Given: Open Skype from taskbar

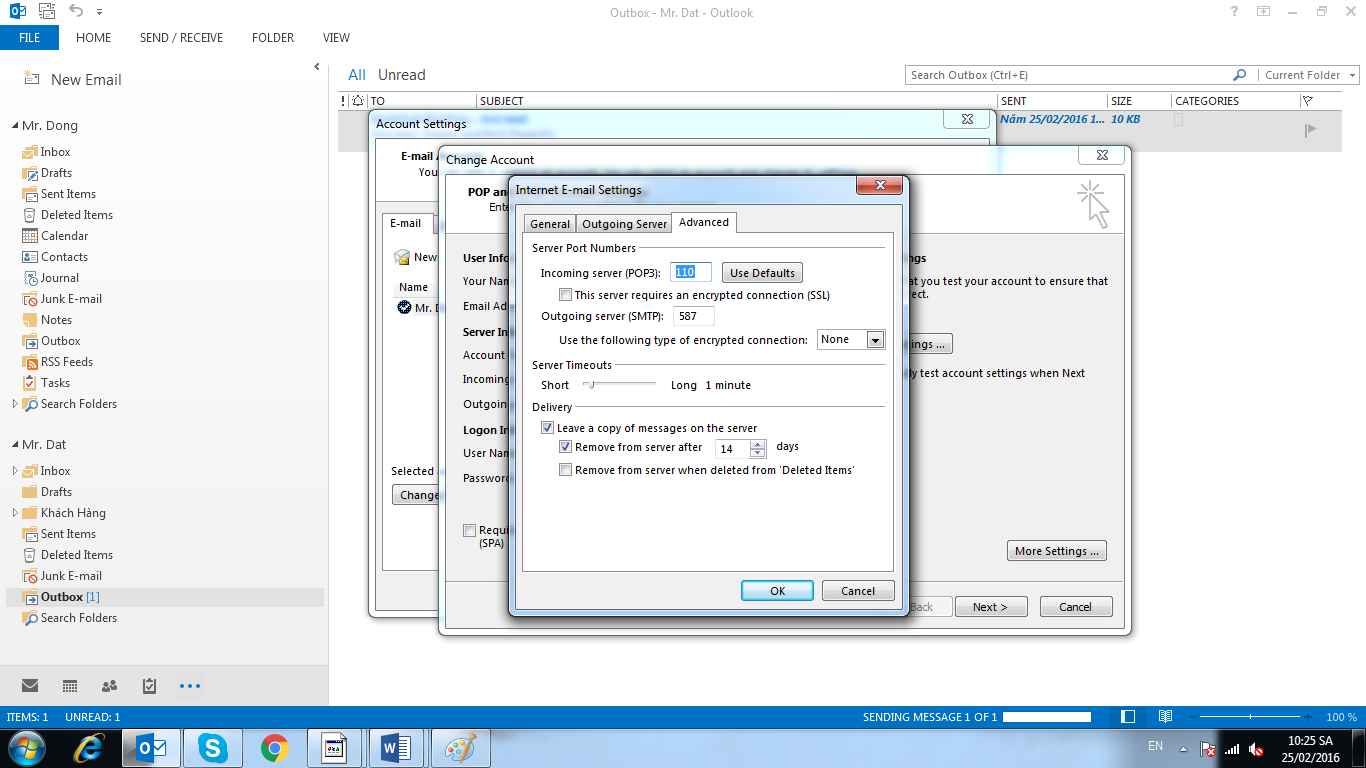Looking at the screenshot, I should [212, 748].
